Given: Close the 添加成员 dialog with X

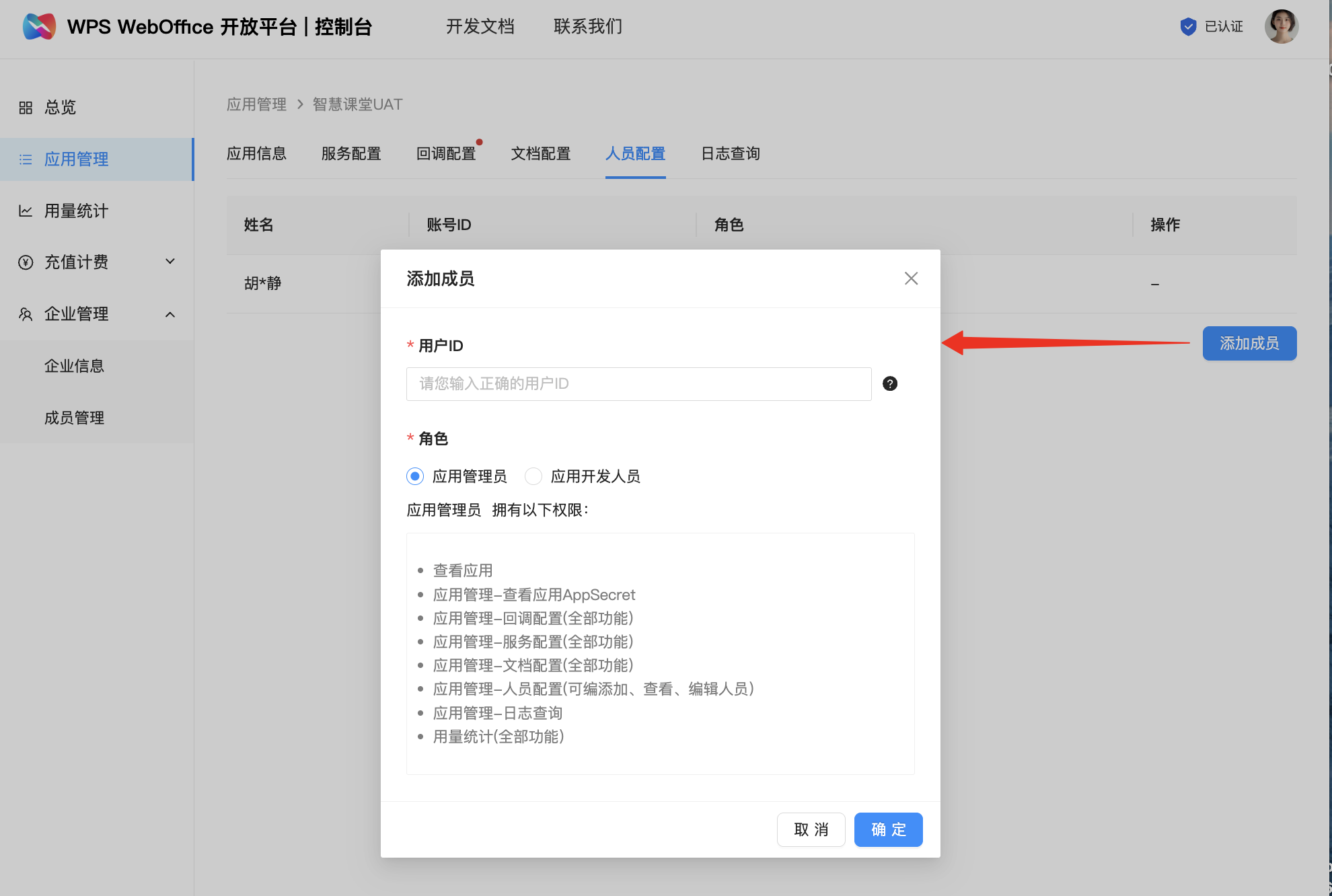Looking at the screenshot, I should tap(911, 278).
